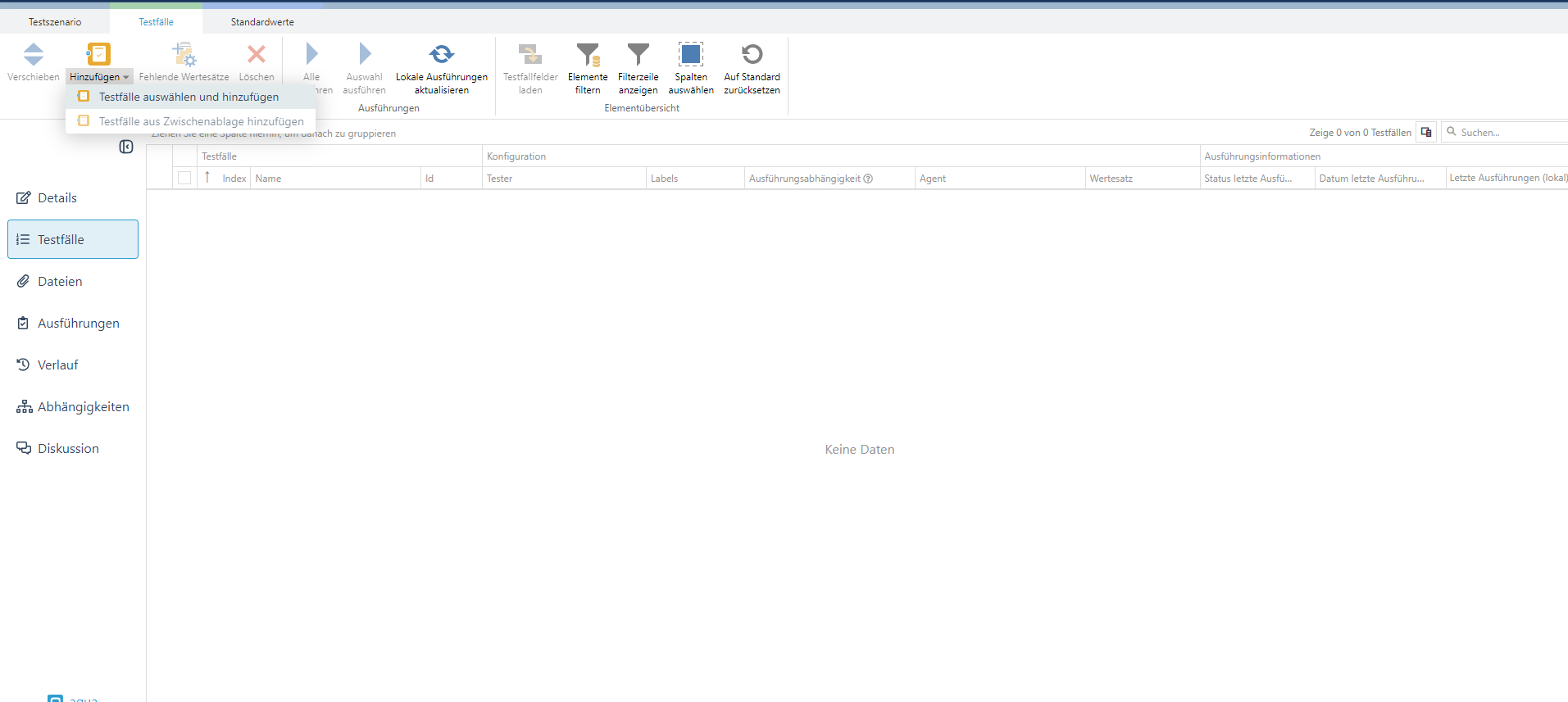This screenshot has height=702, width=1568.
Task: Tick the select-all checkbox in table header
Action: click(184, 178)
